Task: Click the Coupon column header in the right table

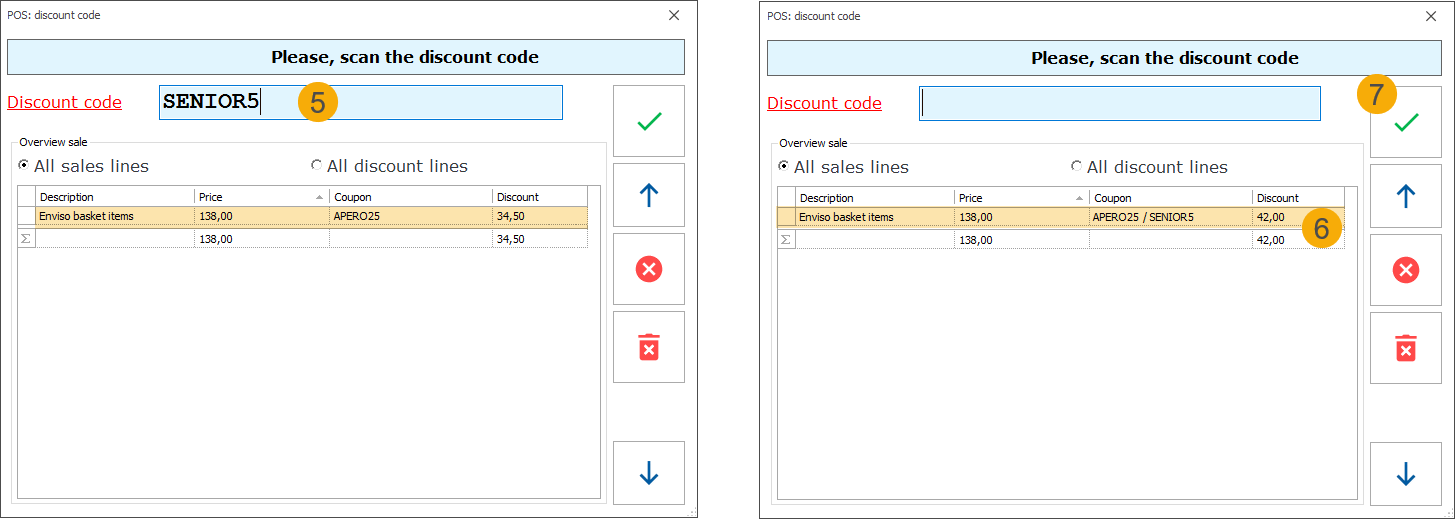Action: [x=1169, y=198]
